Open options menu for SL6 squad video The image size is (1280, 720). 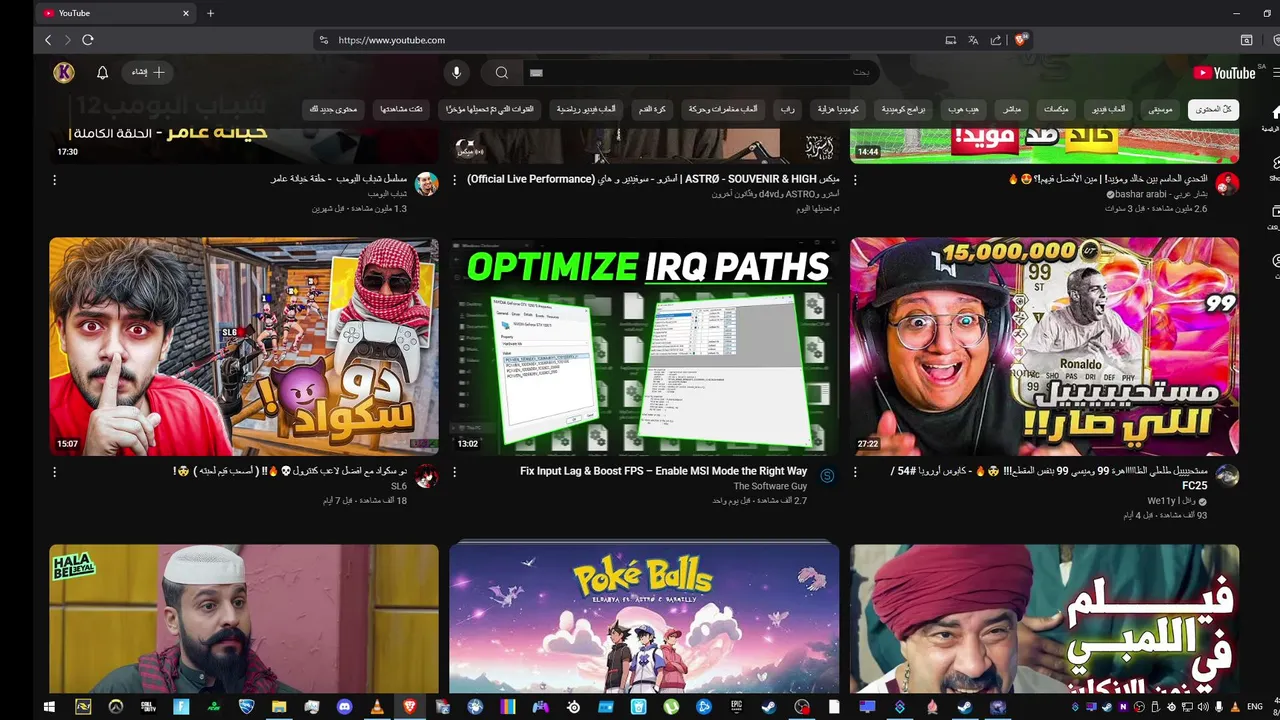[54, 472]
